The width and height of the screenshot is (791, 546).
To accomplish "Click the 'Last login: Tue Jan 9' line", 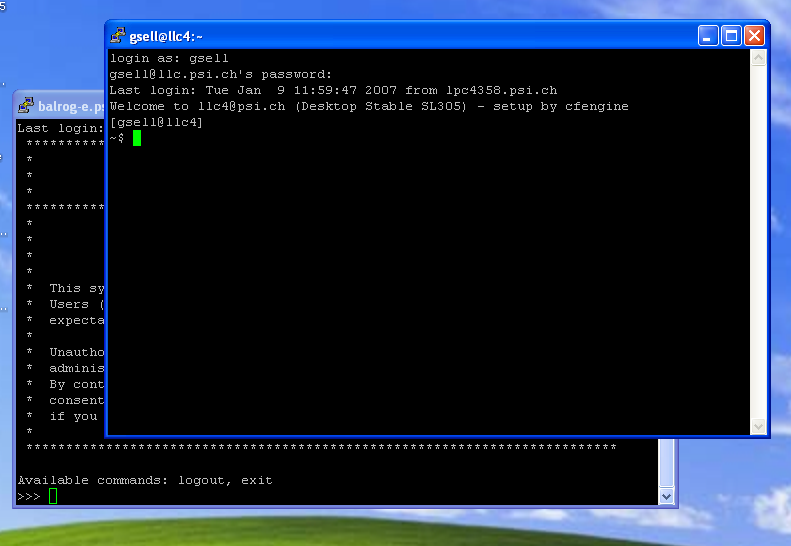I will tap(333, 91).
